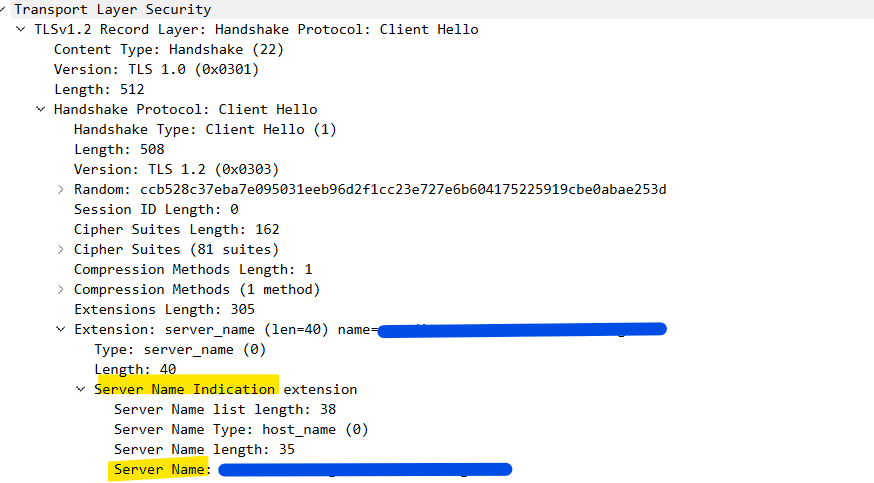Select Version: TLS 1.2 (0x0303) row
Image resolution: width=874 pixels, height=483 pixels.
coord(176,169)
